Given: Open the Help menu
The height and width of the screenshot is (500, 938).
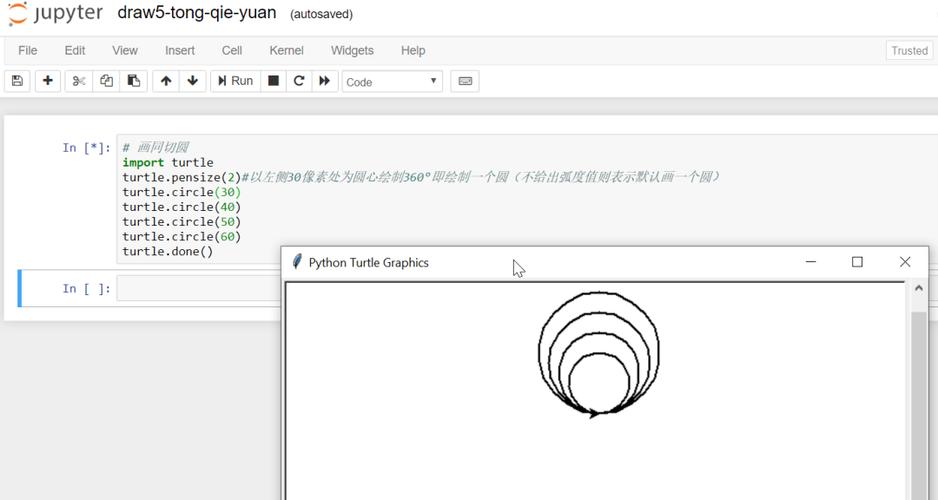Looking at the screenshot, I should tap(413, 51).
